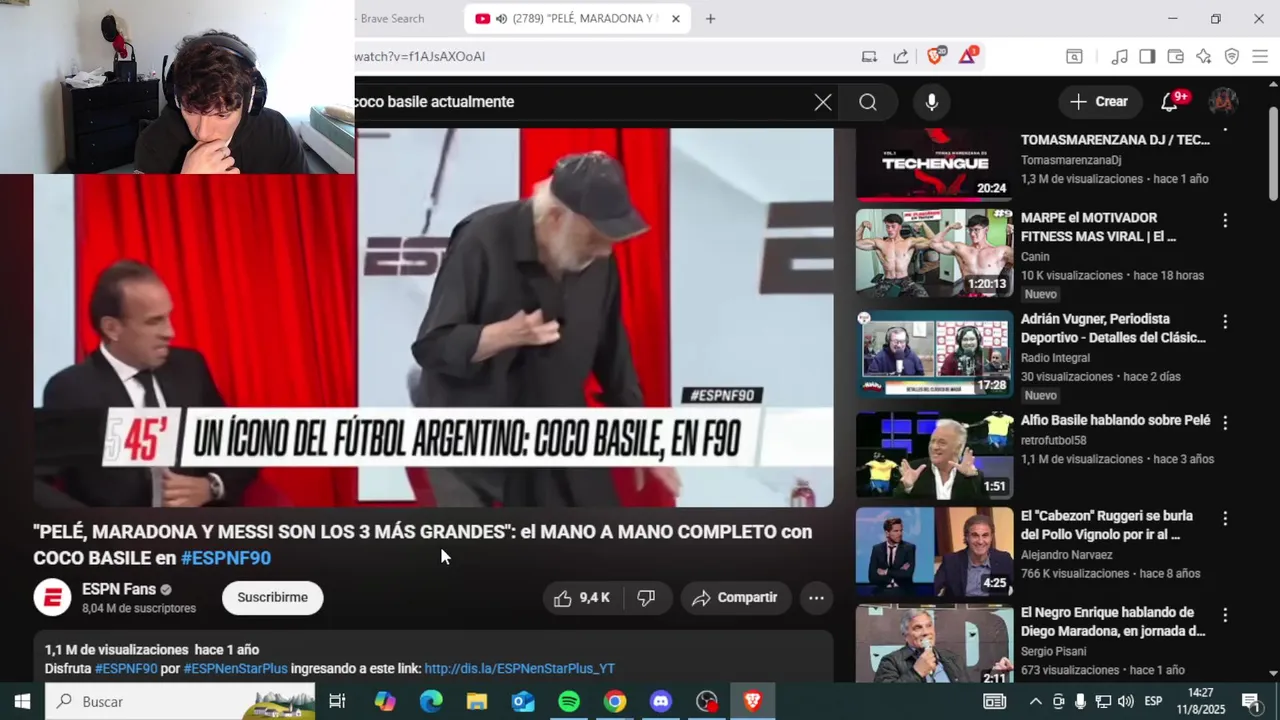The image size is (1280, 720).
Task: Close the YouTube video browser tab
Action: (x=675, y=19)
